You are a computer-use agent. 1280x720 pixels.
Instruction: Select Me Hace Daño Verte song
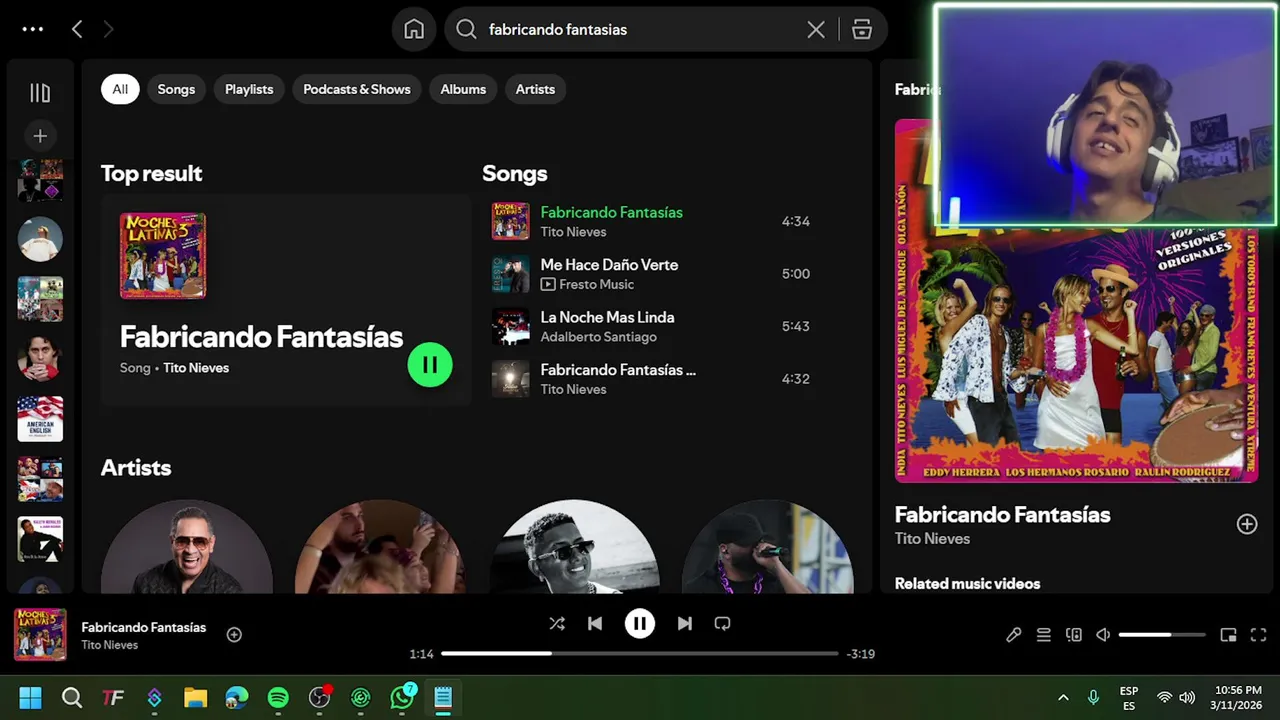click(609, 265)
